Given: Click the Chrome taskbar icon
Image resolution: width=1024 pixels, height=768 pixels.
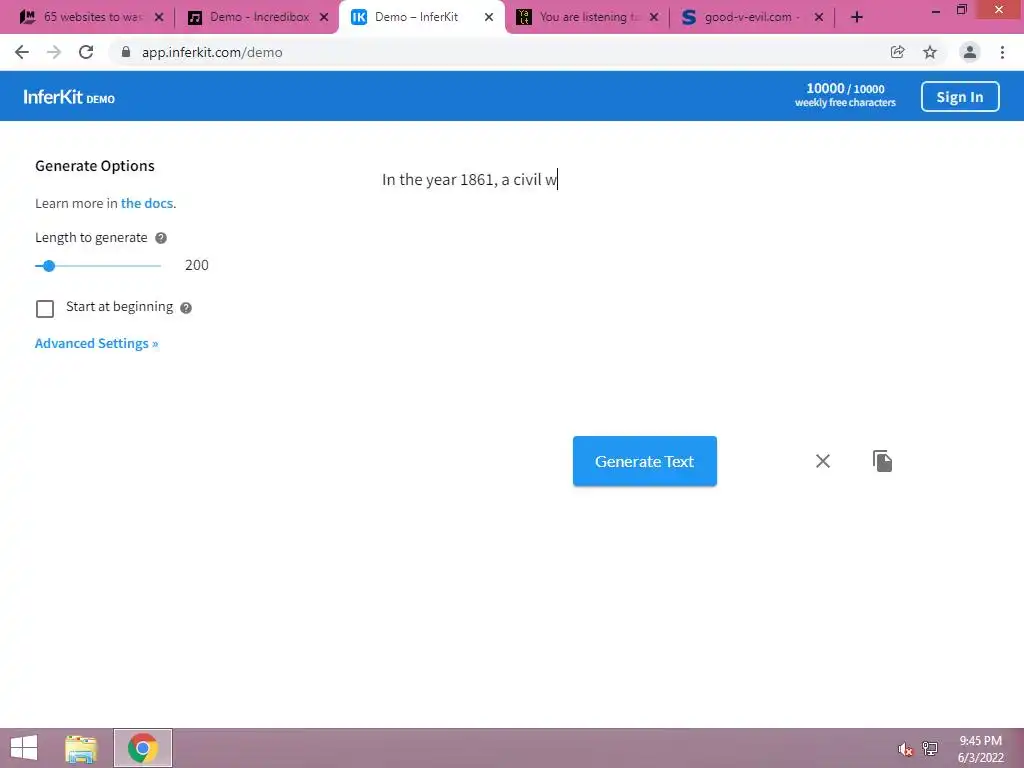Looking at the screenshot, I should pos(143,748).
